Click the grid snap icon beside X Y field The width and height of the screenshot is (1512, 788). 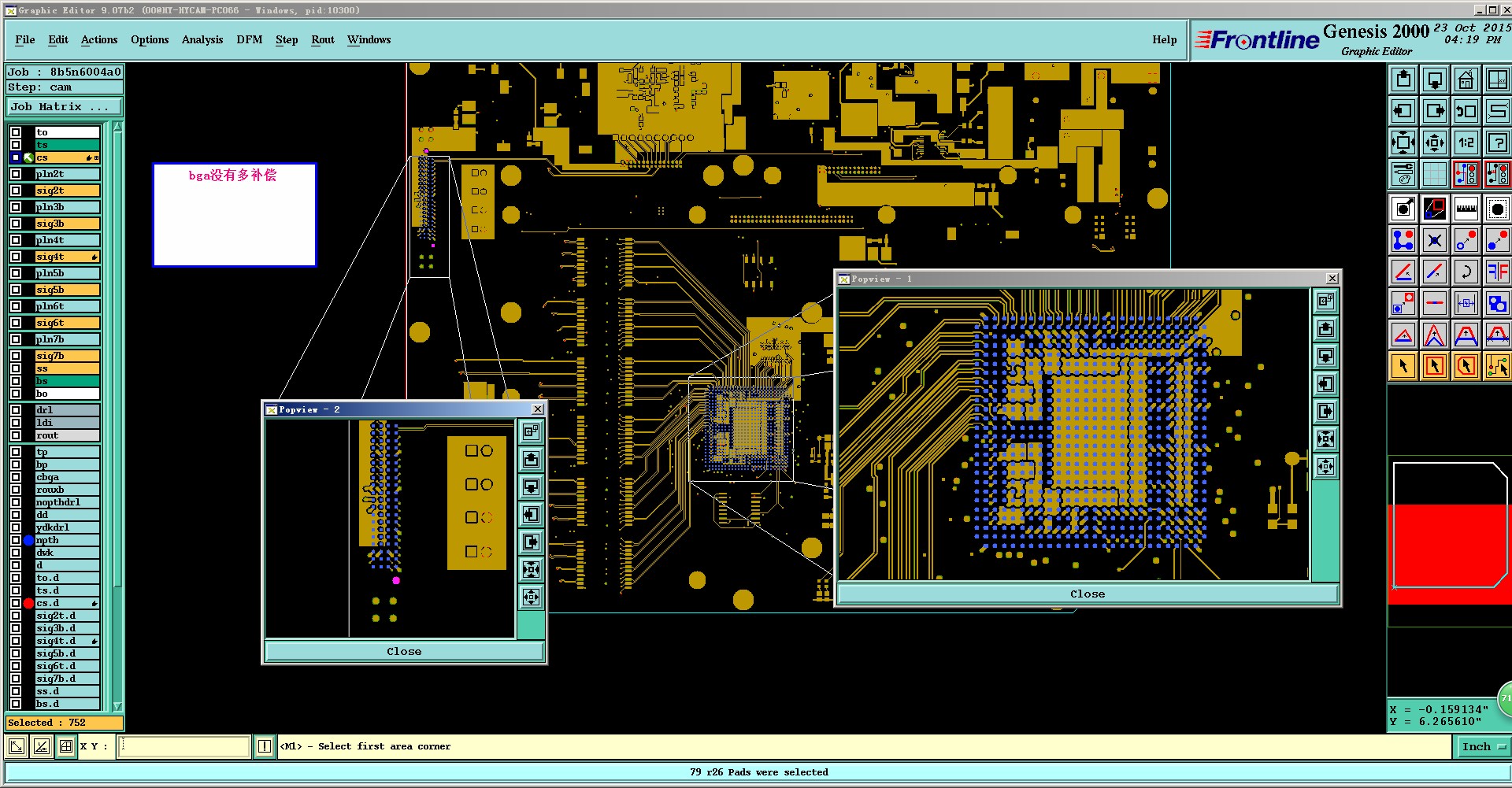(66, 746)
